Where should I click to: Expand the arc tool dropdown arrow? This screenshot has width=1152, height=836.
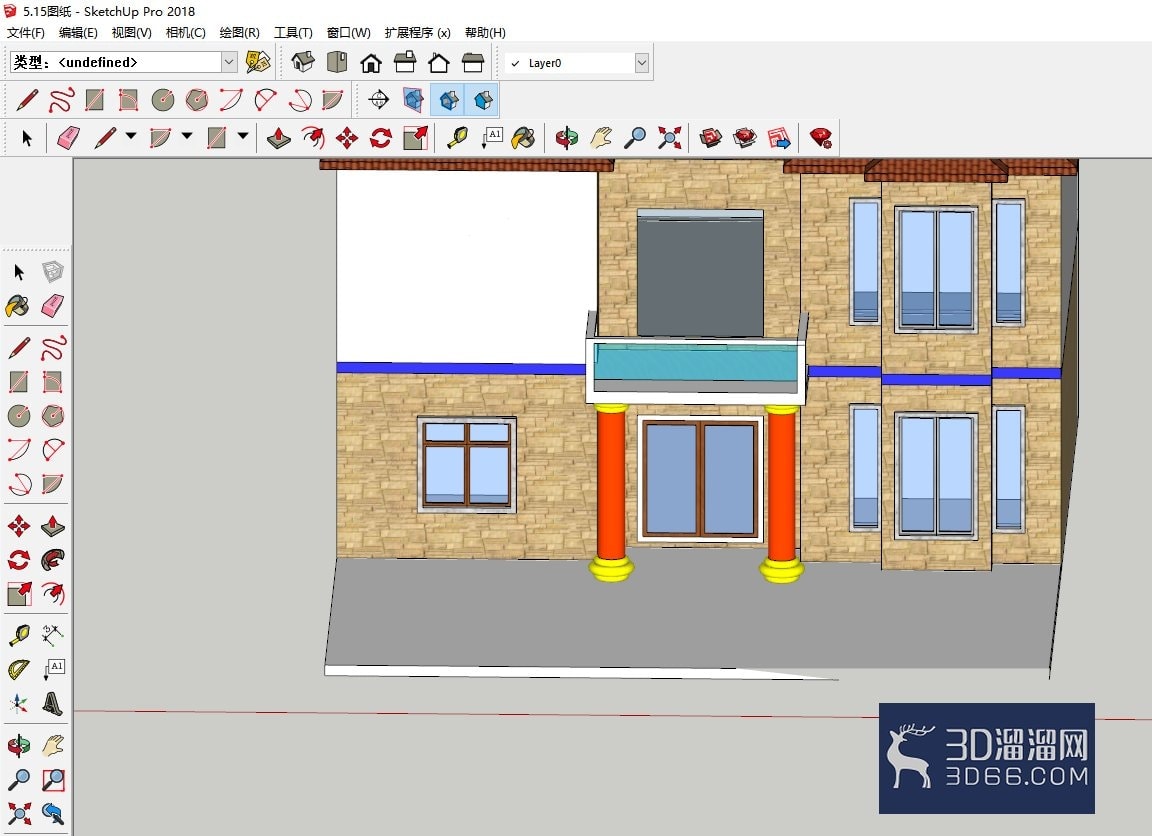coord(187,136)
